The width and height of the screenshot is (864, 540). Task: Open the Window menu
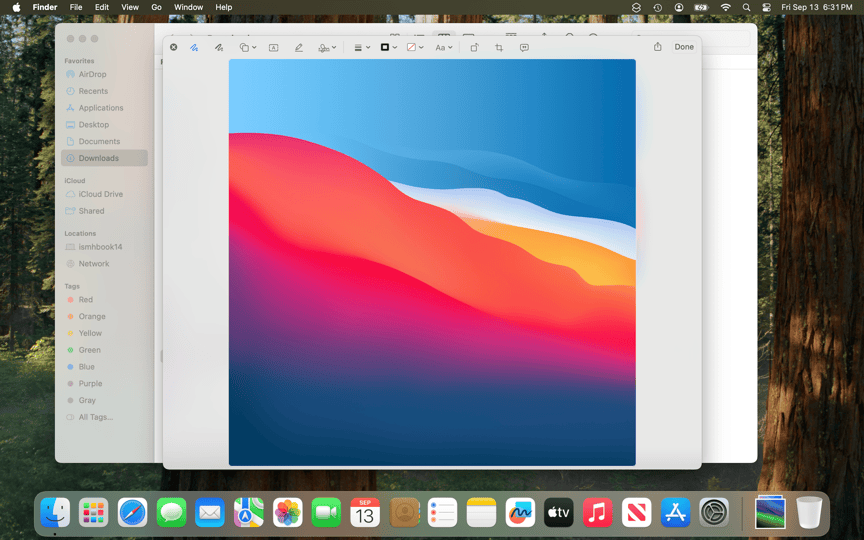point(188,7)
